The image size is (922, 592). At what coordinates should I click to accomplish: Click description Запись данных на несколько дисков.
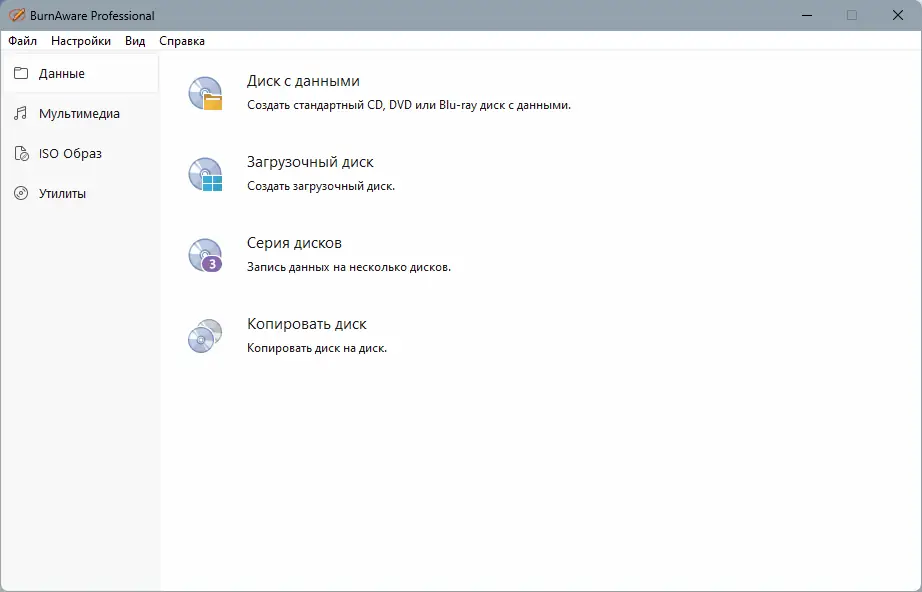point(349,267)
